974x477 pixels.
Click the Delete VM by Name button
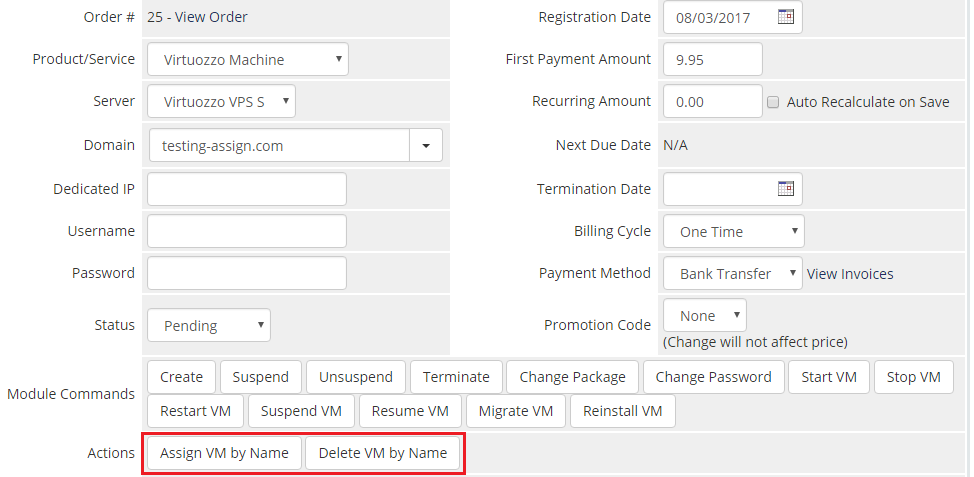[383, 453]
